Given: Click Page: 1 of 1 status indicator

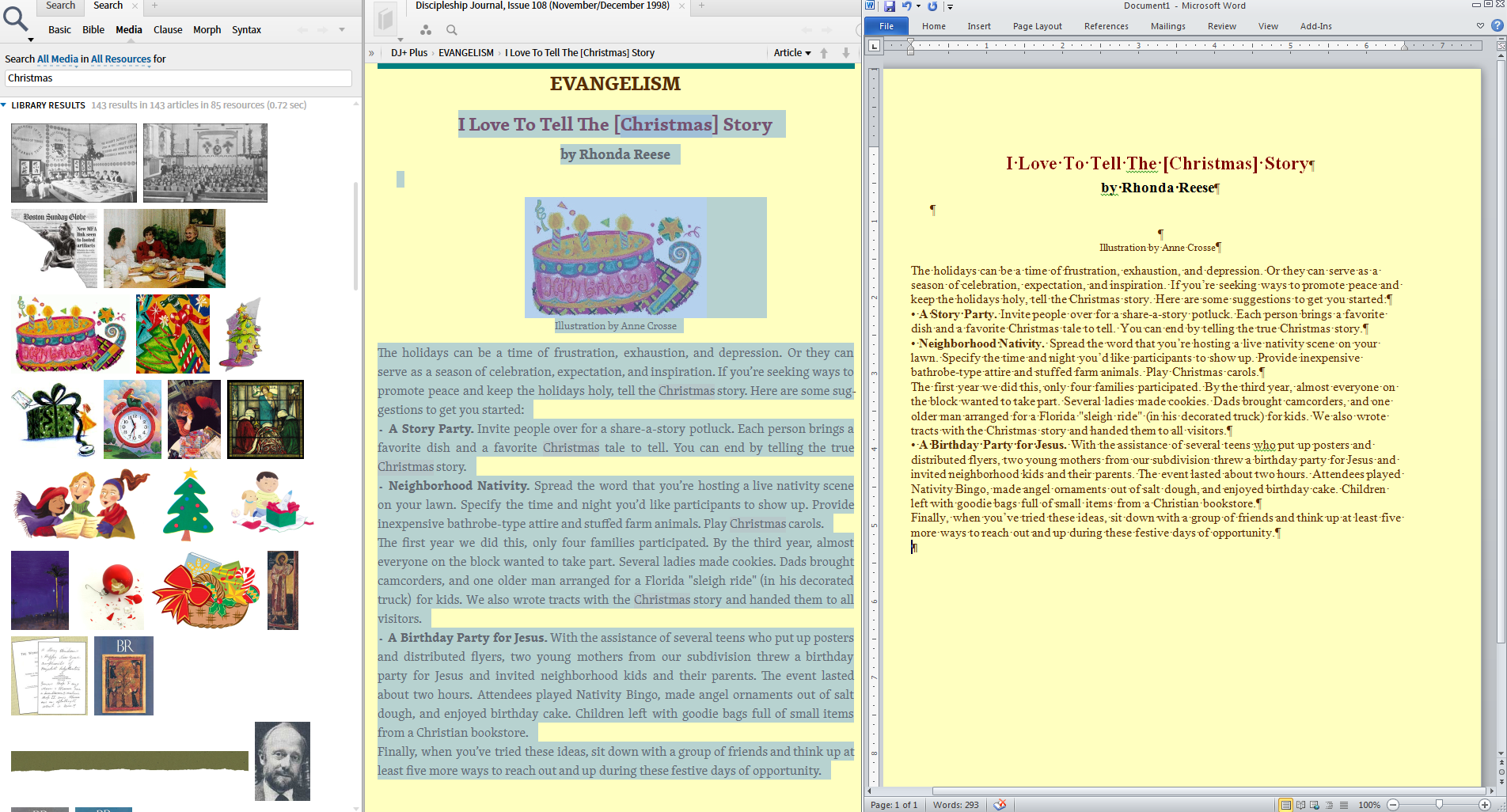Looking at the screenshot, I should (894, 805).
